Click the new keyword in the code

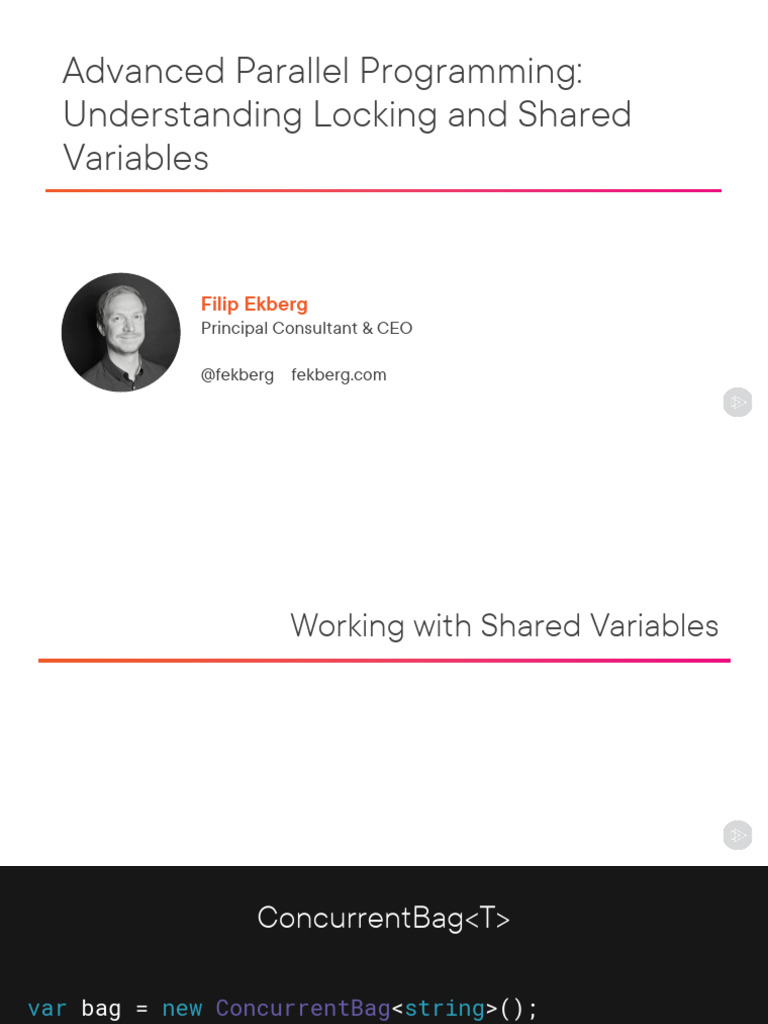182,1008
